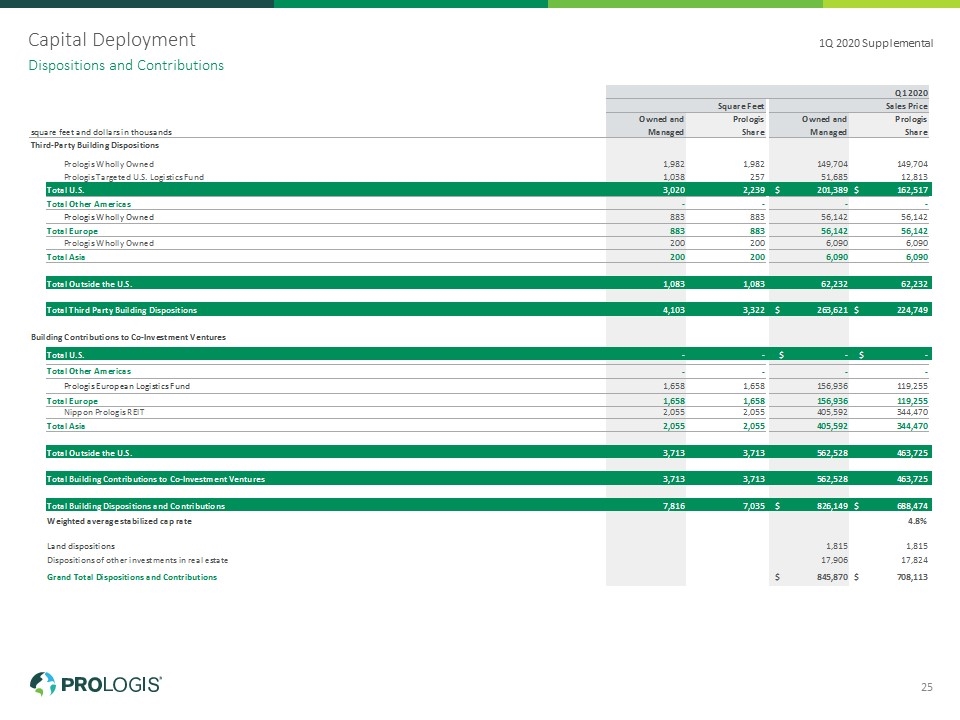960x720 pixels.
Task: Select the 'Nippon Prologis REIT' row label
Action: (104, 412)
